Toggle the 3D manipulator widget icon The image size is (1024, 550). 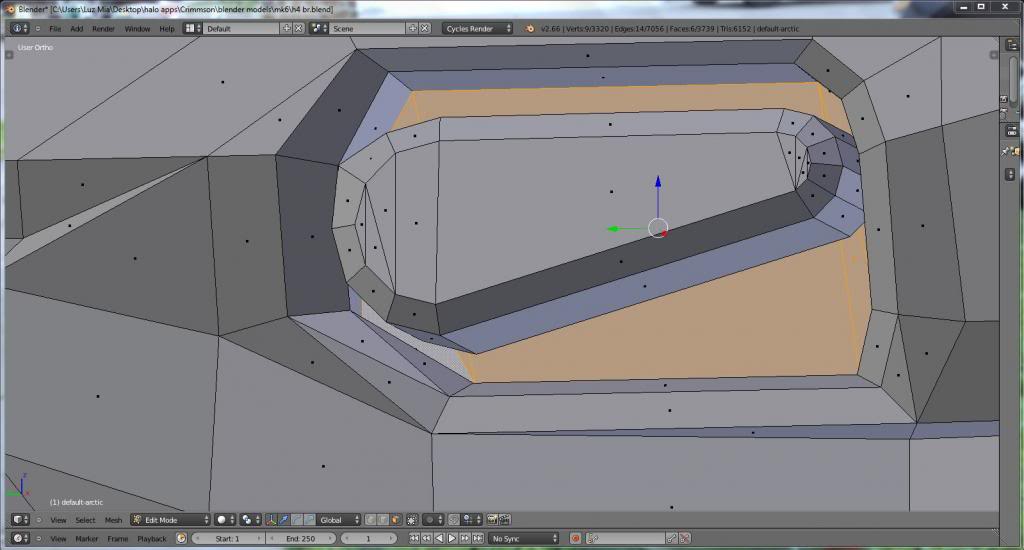click(x=272, y=520)
